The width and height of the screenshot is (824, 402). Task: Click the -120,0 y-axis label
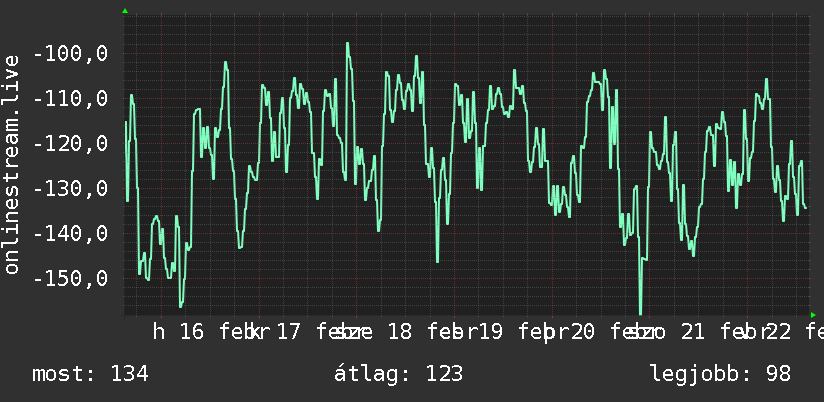pos(70,143)
